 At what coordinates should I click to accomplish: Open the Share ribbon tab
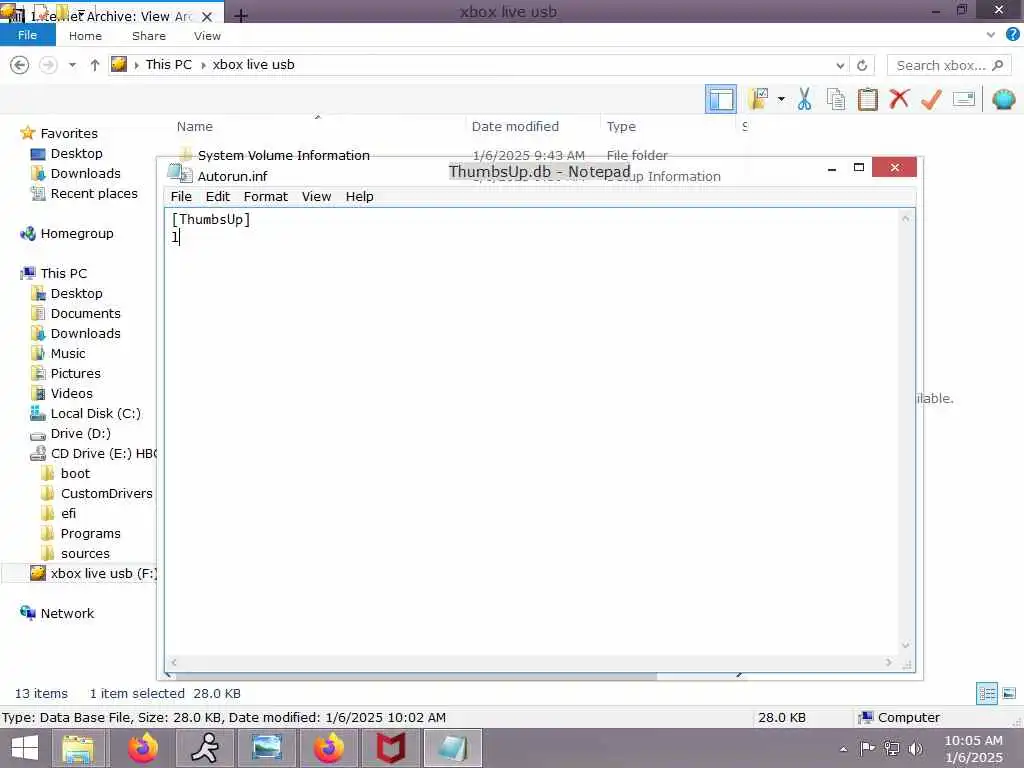149,36
